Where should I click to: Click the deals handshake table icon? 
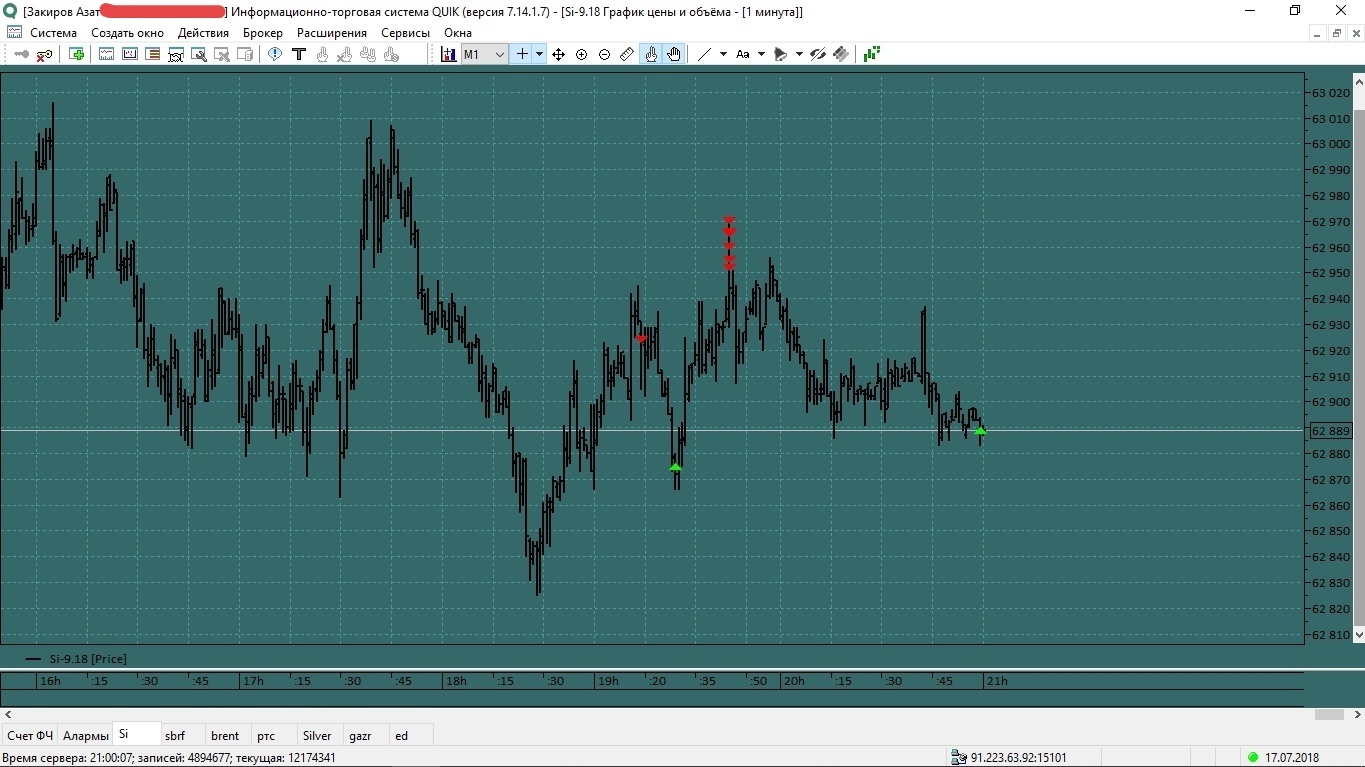(x=176, y=54)
